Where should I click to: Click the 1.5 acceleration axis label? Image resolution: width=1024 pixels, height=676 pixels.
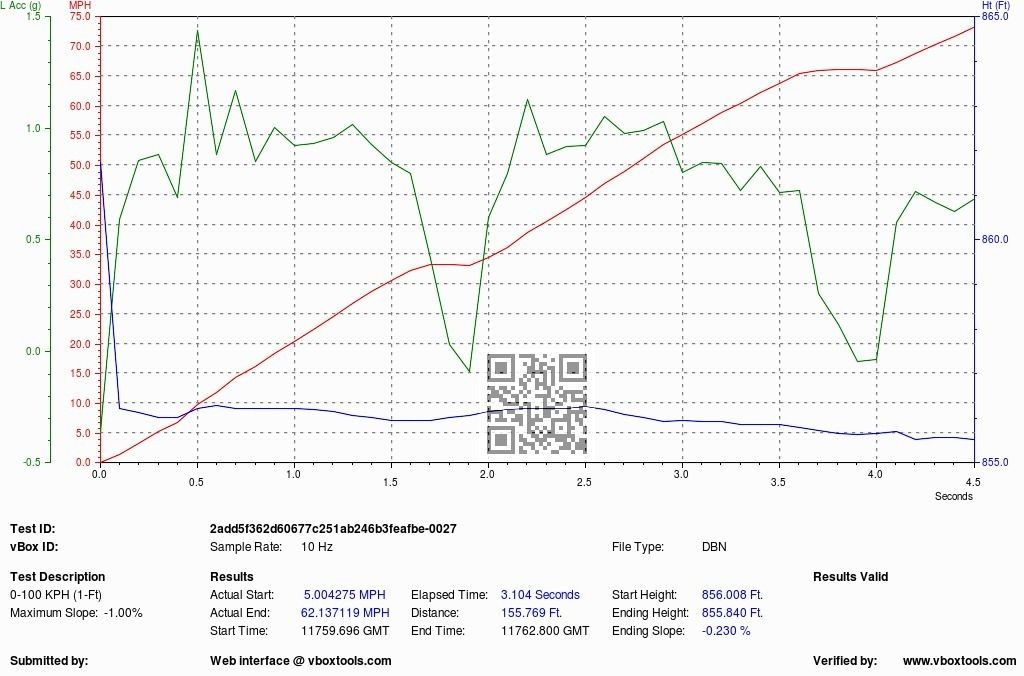[x=33, y=16]
